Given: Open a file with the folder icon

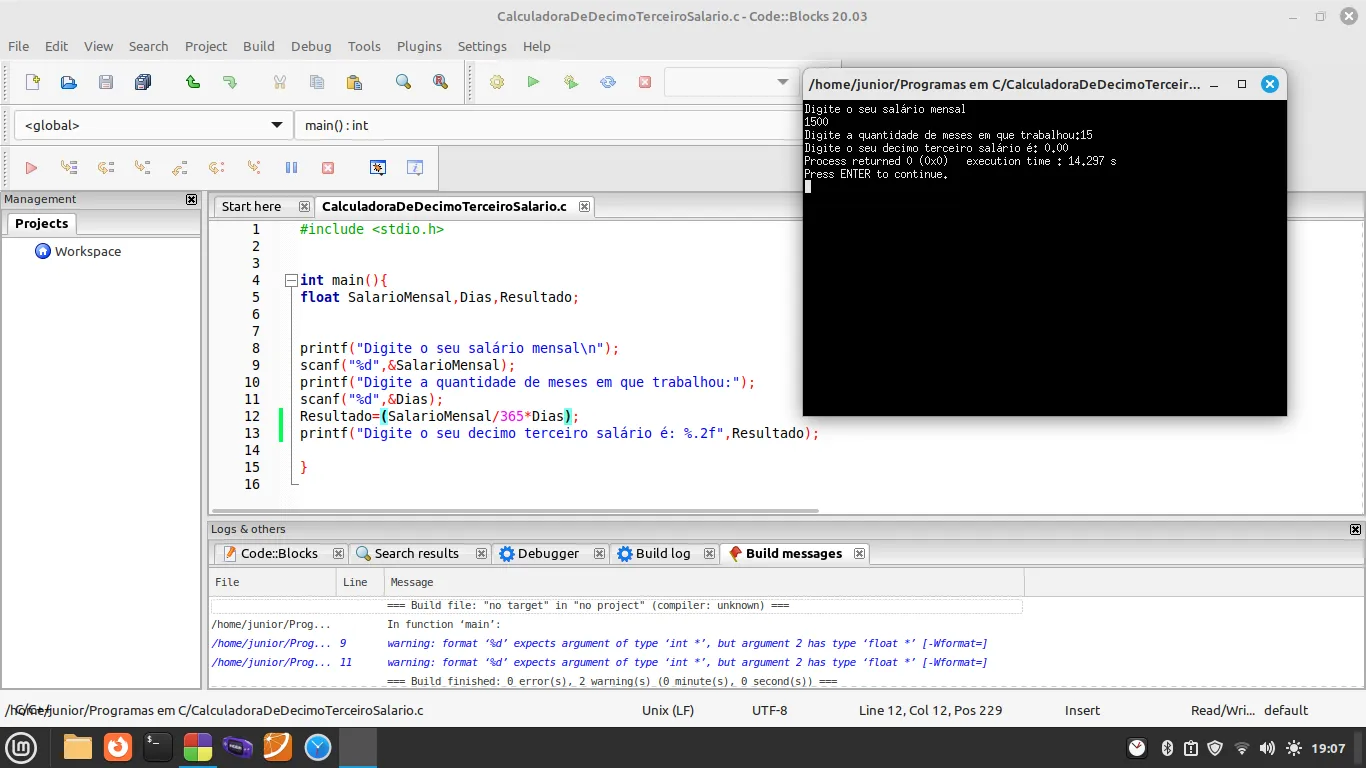Looking at the screenshot, I should point(68,82).
